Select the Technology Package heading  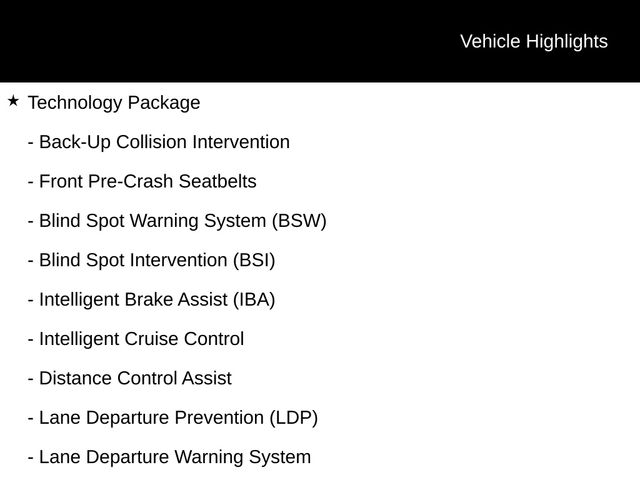(114, 102)
